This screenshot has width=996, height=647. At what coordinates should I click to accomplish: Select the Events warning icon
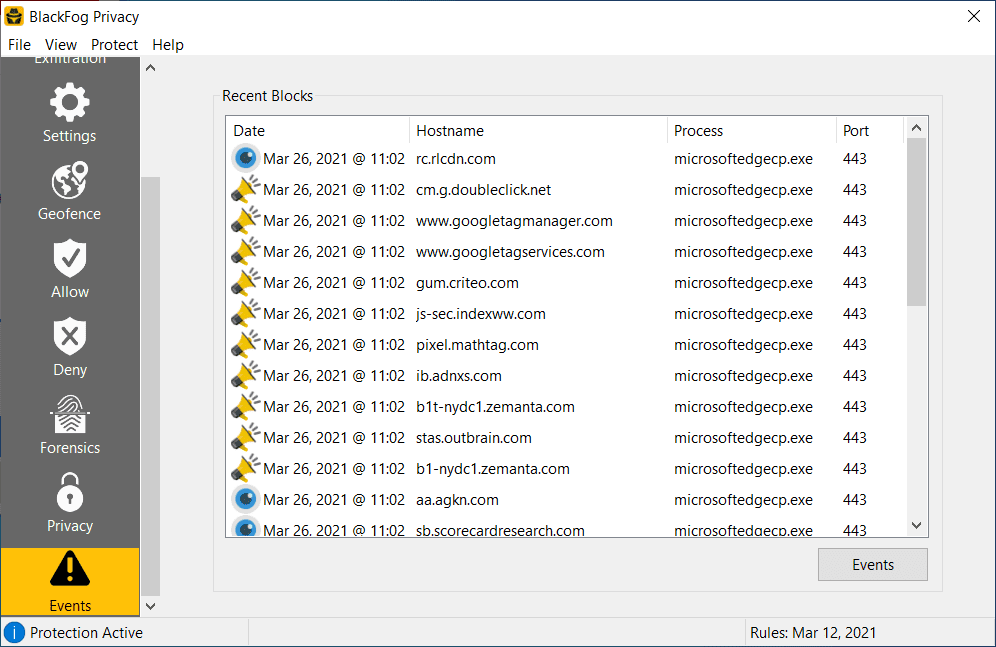70,569
